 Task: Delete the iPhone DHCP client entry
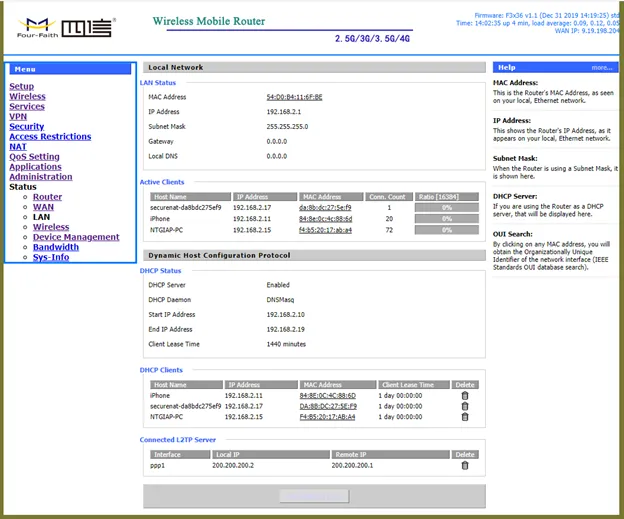[464, 395]
